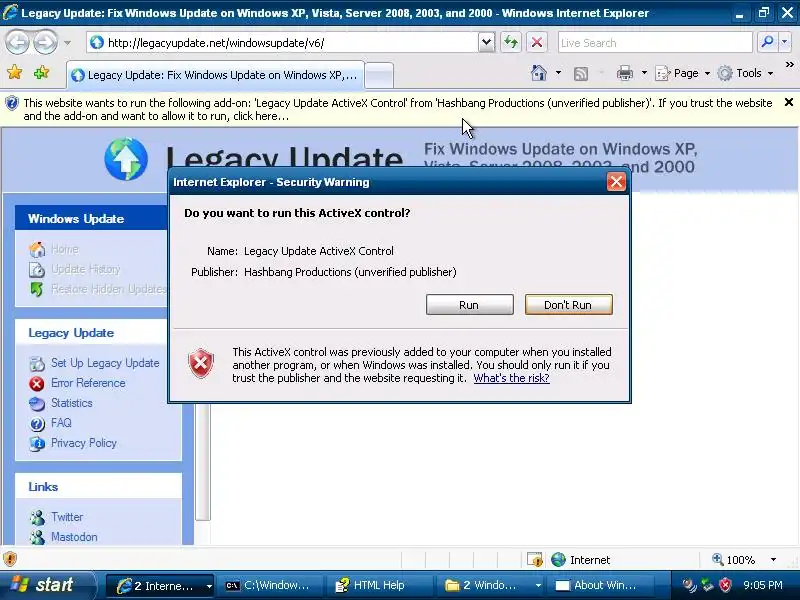The height and width of the screenshot is (600, 800).
Task: Open the Mastodon link
Action: pyautogui.click(x=74, y=537)
